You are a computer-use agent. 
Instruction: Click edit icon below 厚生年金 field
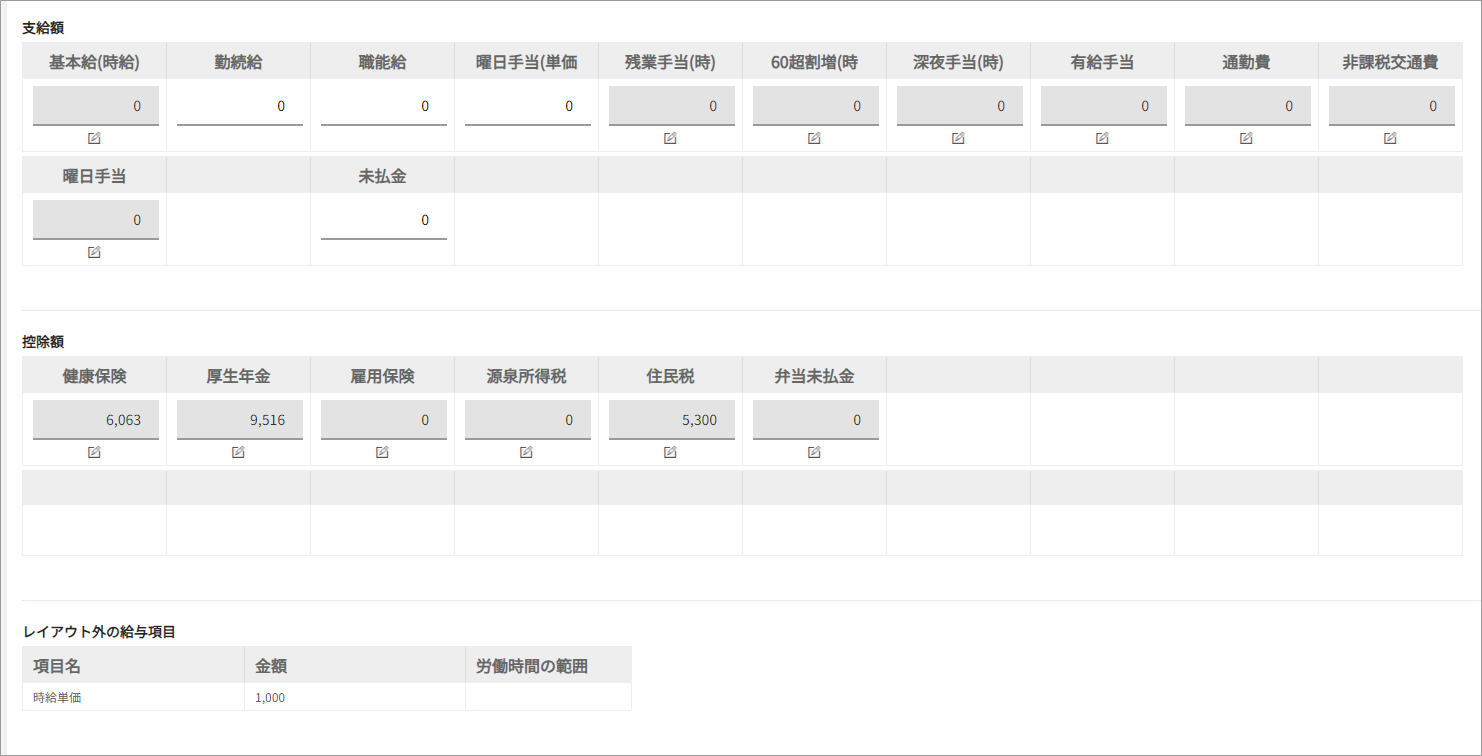[x=238, y=452]
